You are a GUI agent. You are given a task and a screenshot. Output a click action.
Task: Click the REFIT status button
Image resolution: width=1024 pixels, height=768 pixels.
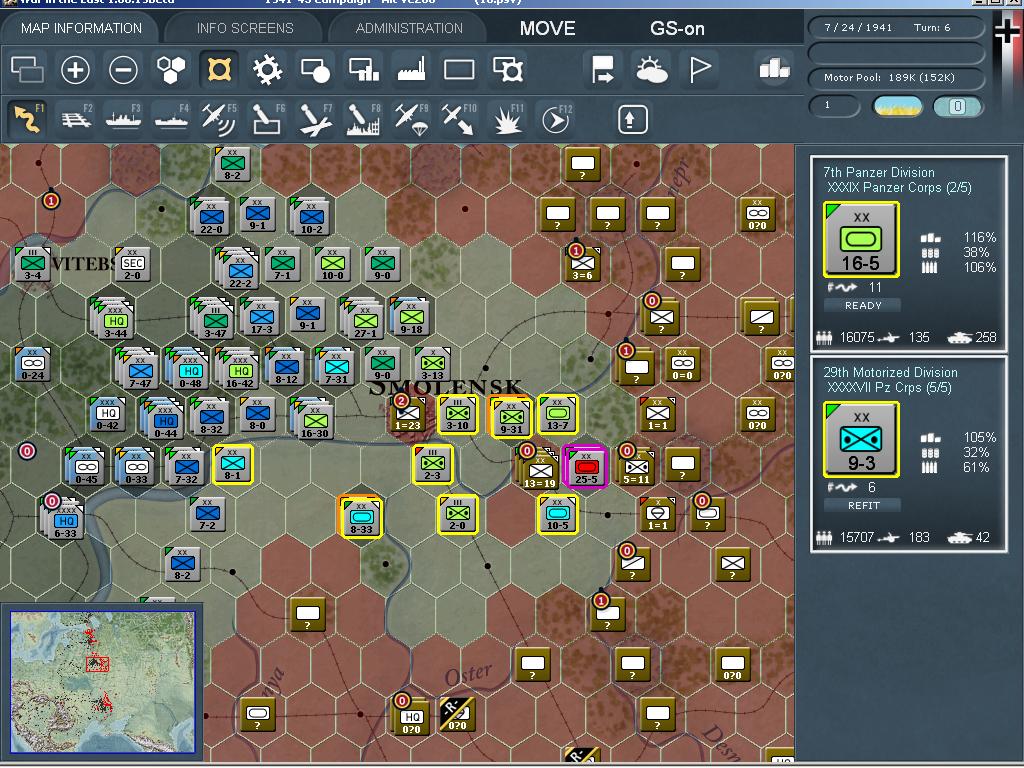coord(863,505)
